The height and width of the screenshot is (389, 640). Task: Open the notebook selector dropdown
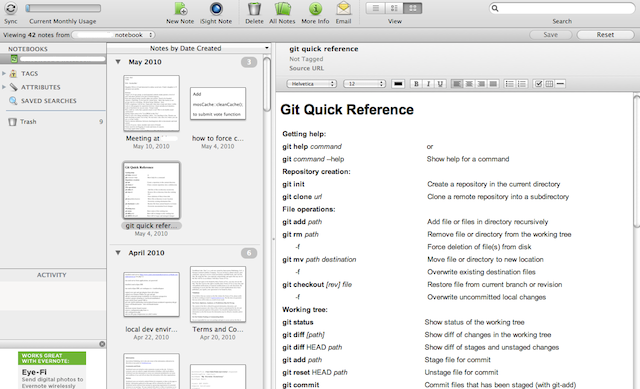[x=113, y=35]
